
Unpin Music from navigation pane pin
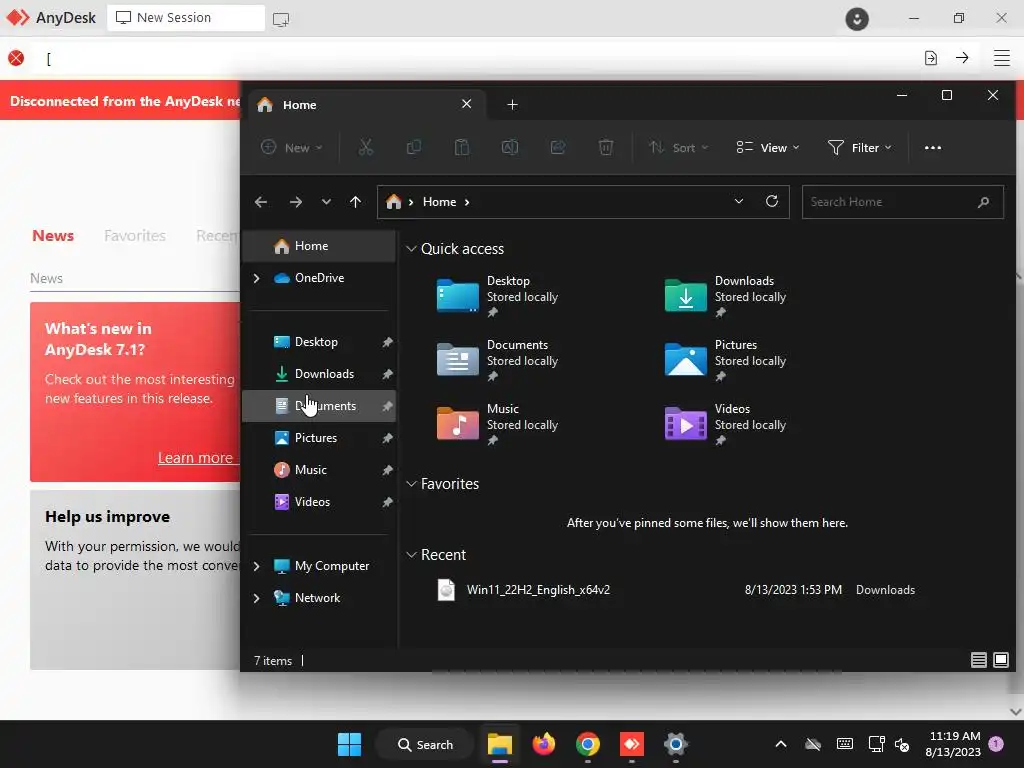387,470
